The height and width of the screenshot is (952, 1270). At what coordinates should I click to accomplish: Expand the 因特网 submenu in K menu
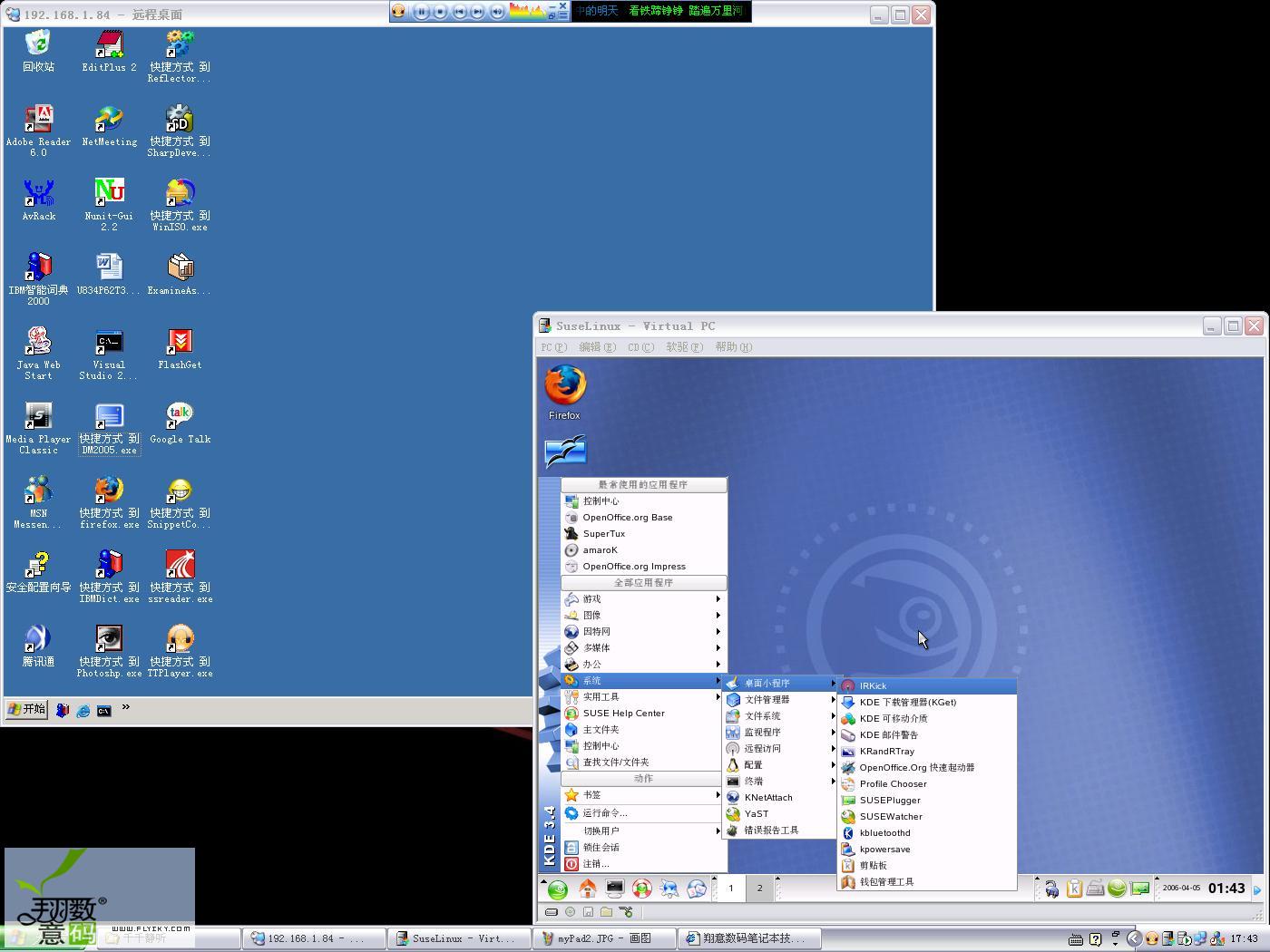pos(643,632)
